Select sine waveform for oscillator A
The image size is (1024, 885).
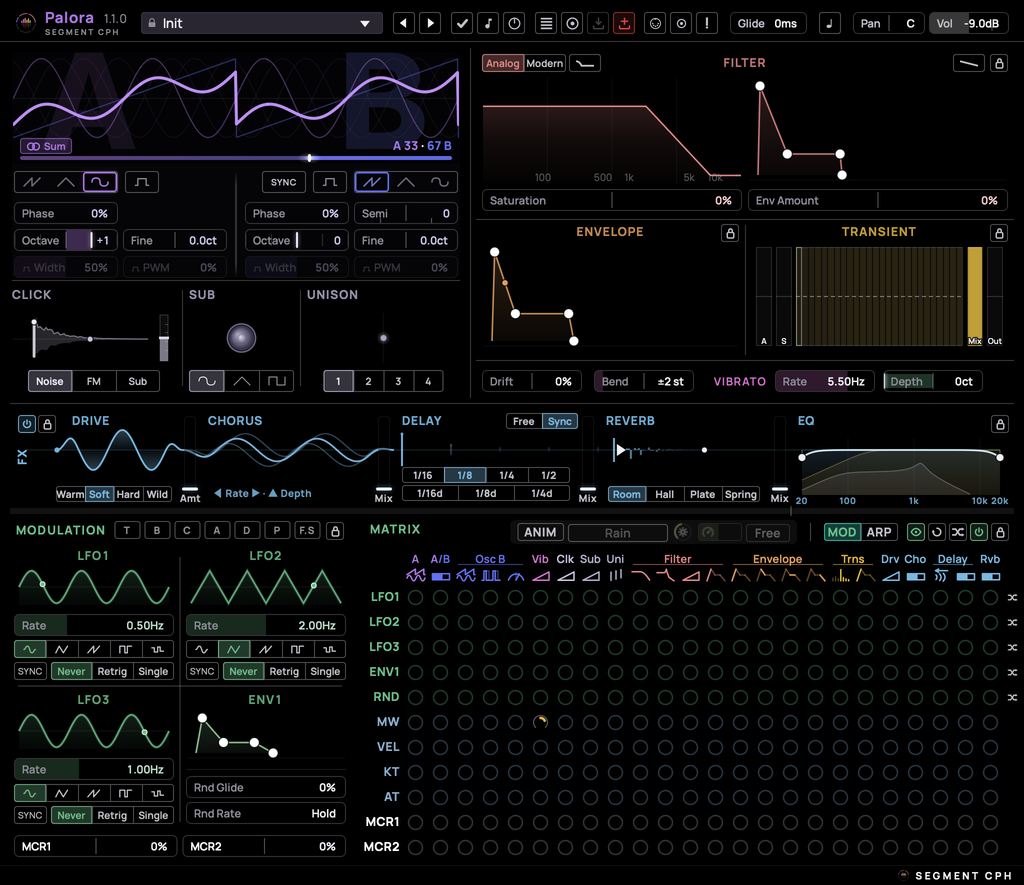point(100,182)
